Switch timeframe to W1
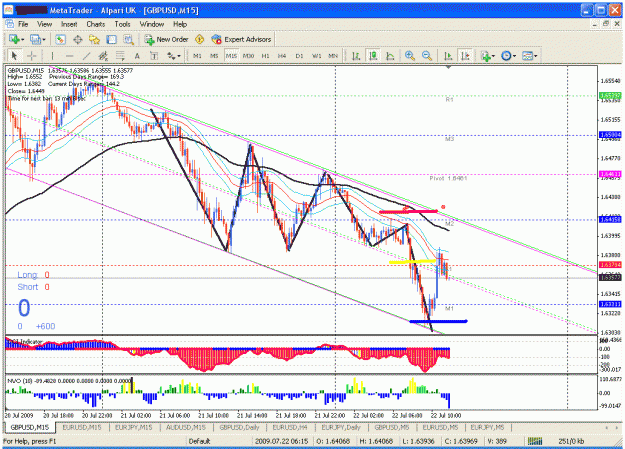The height and width of the screenshot is (449, 625). 316,56
